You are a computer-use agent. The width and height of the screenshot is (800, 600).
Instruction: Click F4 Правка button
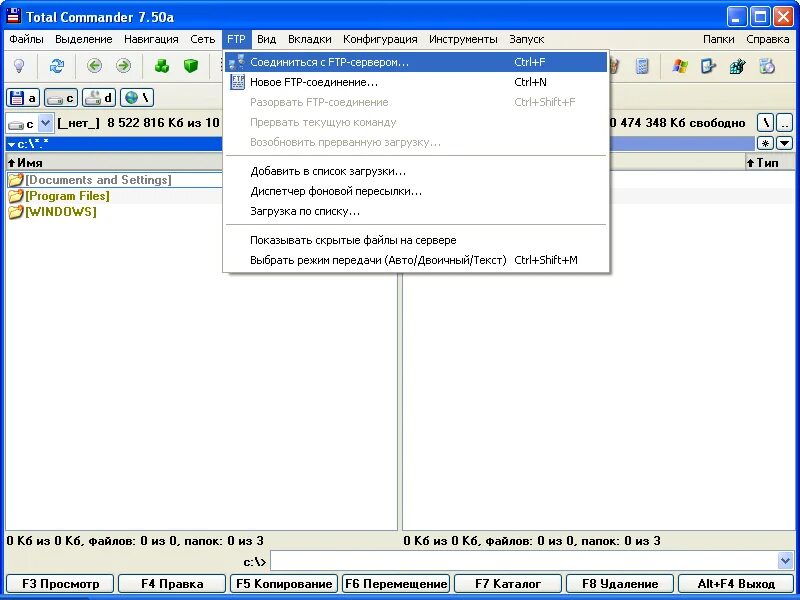172,584
